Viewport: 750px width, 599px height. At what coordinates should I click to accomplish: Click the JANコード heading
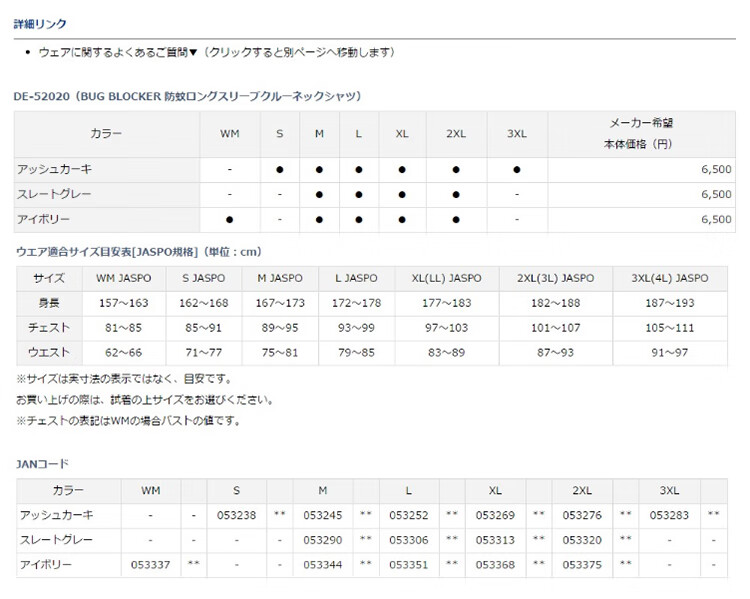click(x=43, y=464)
